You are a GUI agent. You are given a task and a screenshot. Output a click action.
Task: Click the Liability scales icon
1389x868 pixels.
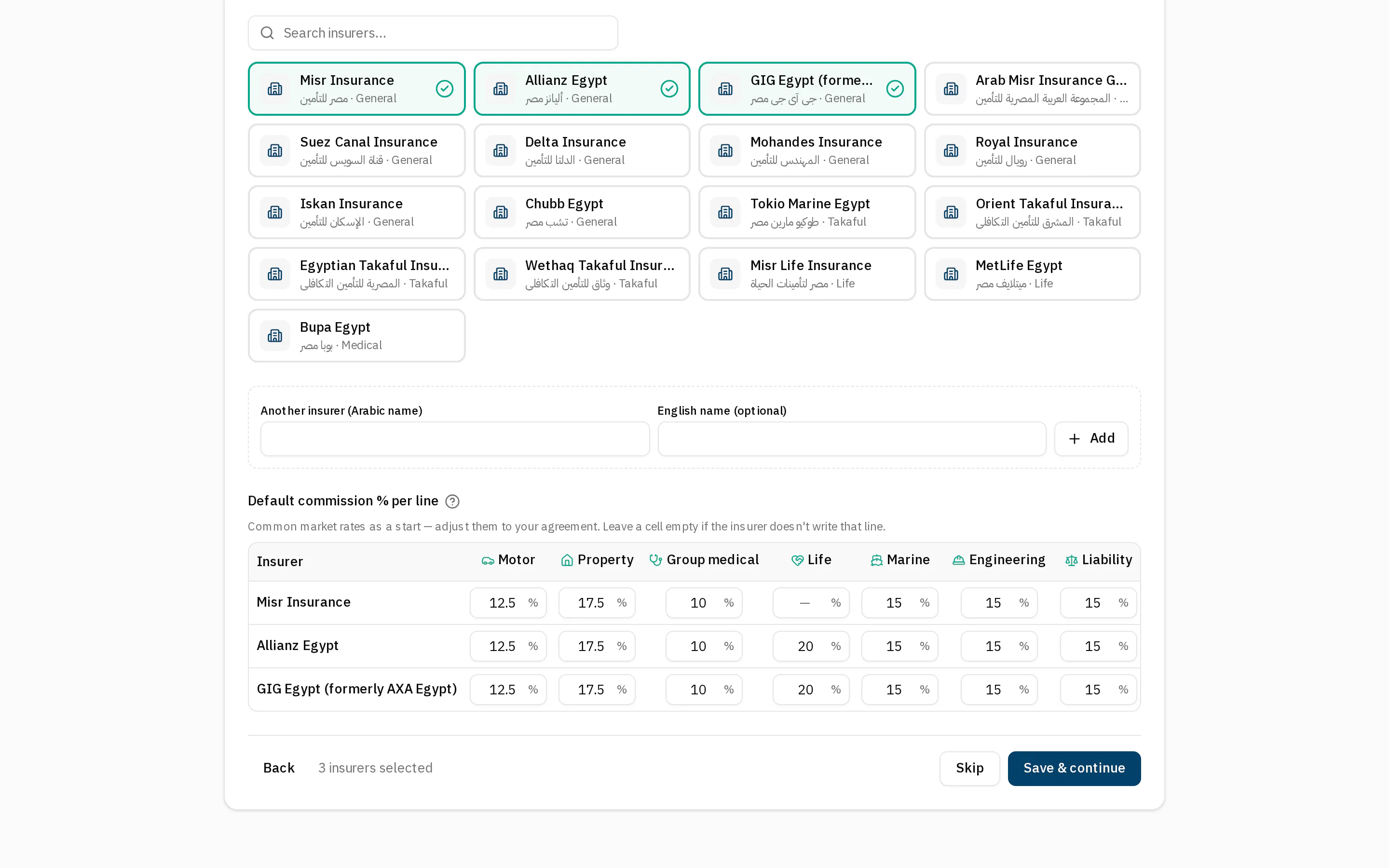[x=1072, y=560]
